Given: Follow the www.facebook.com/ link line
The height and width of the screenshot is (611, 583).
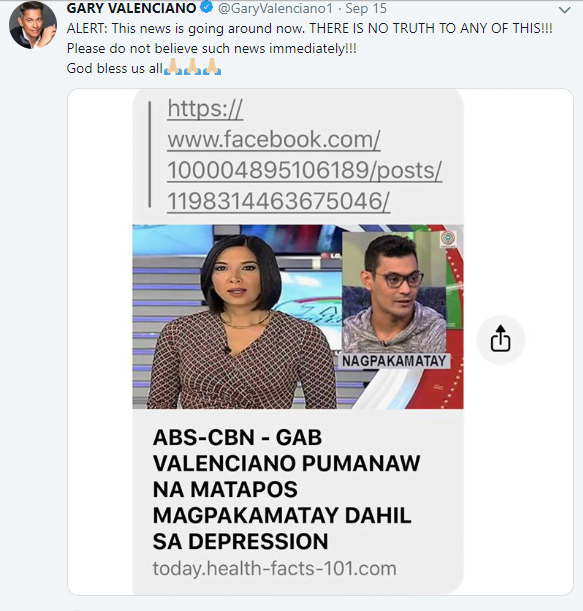Looking at the screenshot, I should click(x=274, y=139).
